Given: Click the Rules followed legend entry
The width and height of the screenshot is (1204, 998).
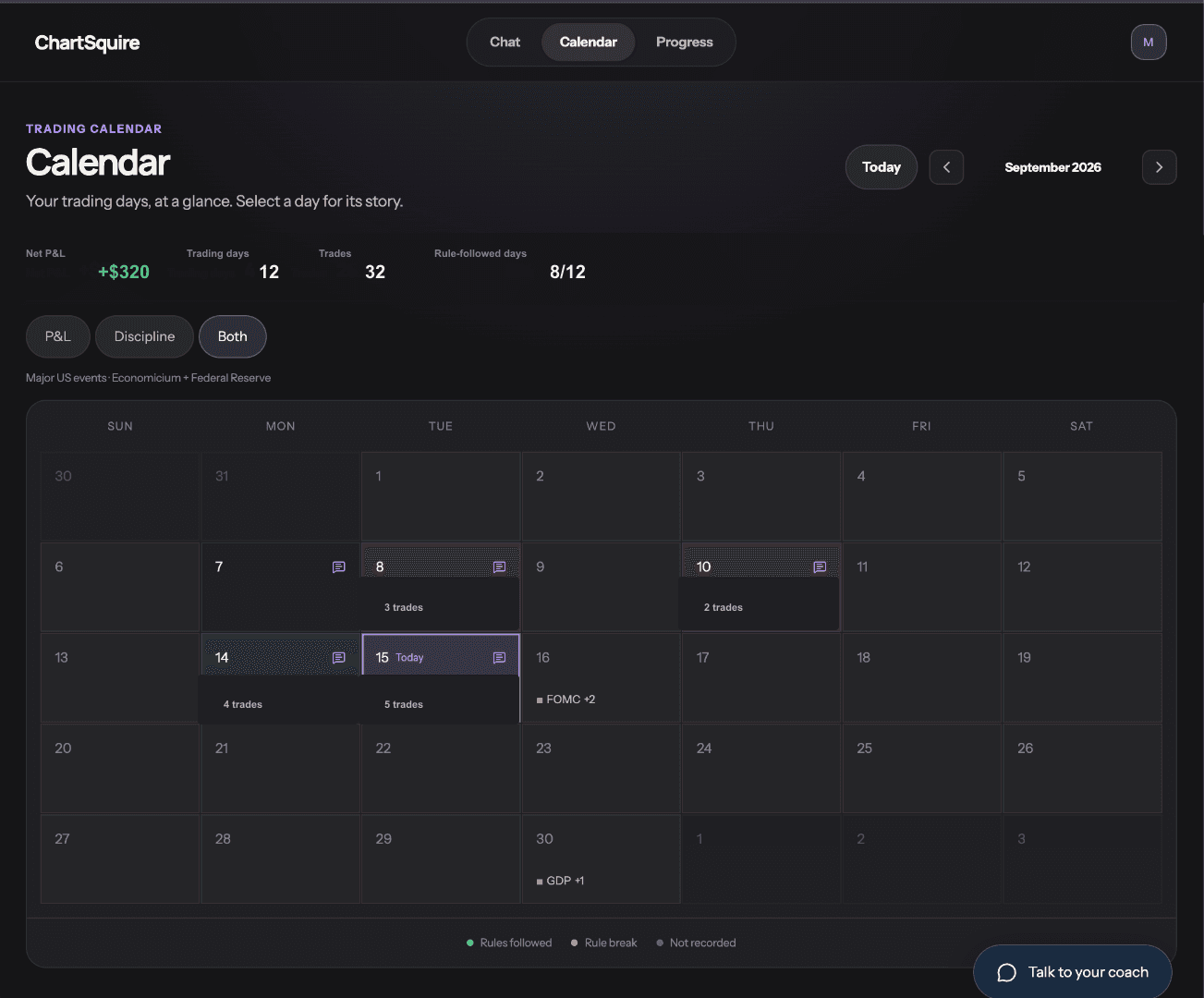Looking at the screenshot, I should [509, 943].
